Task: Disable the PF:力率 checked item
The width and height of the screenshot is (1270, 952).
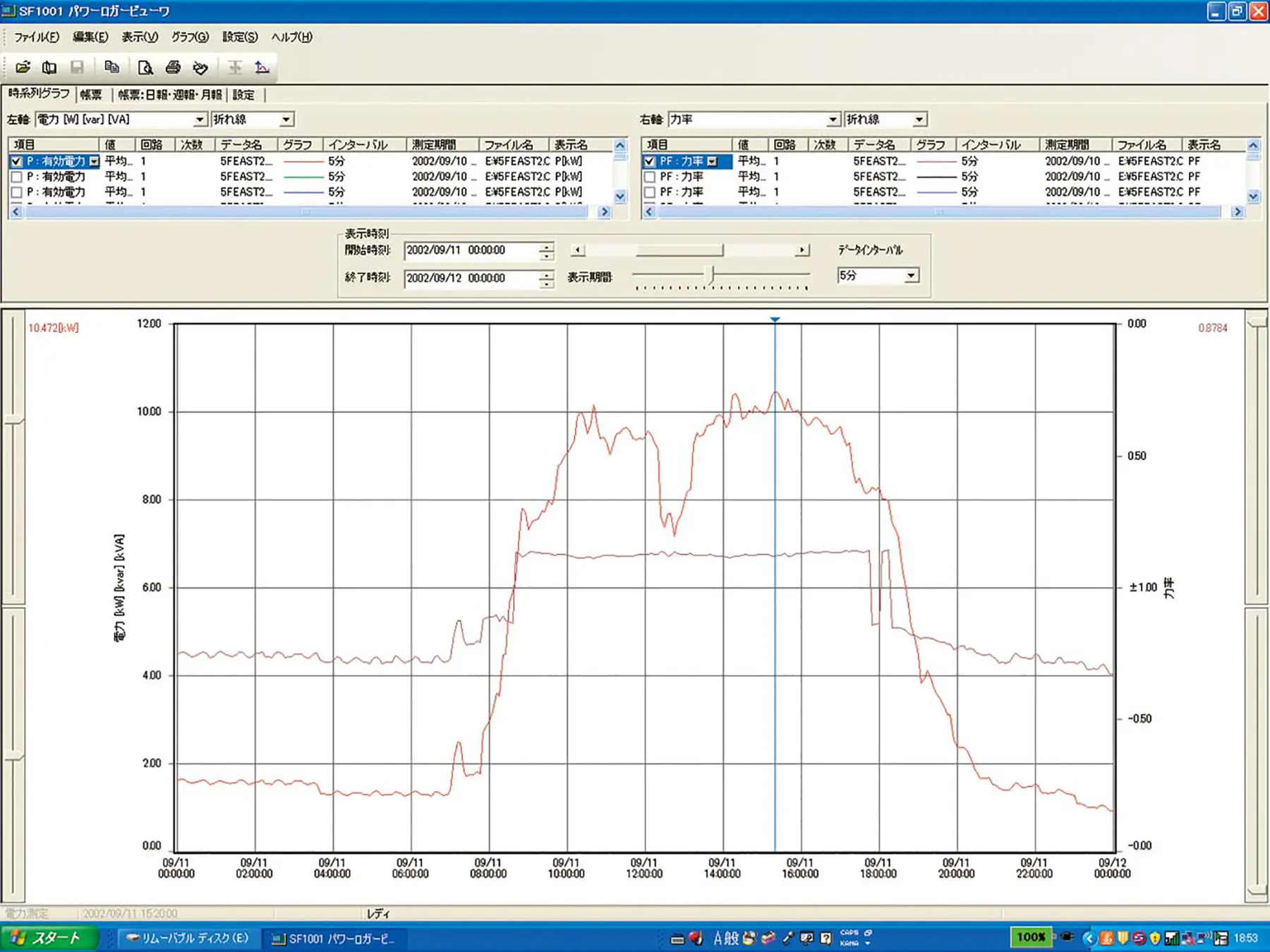Action: (650, 161)
